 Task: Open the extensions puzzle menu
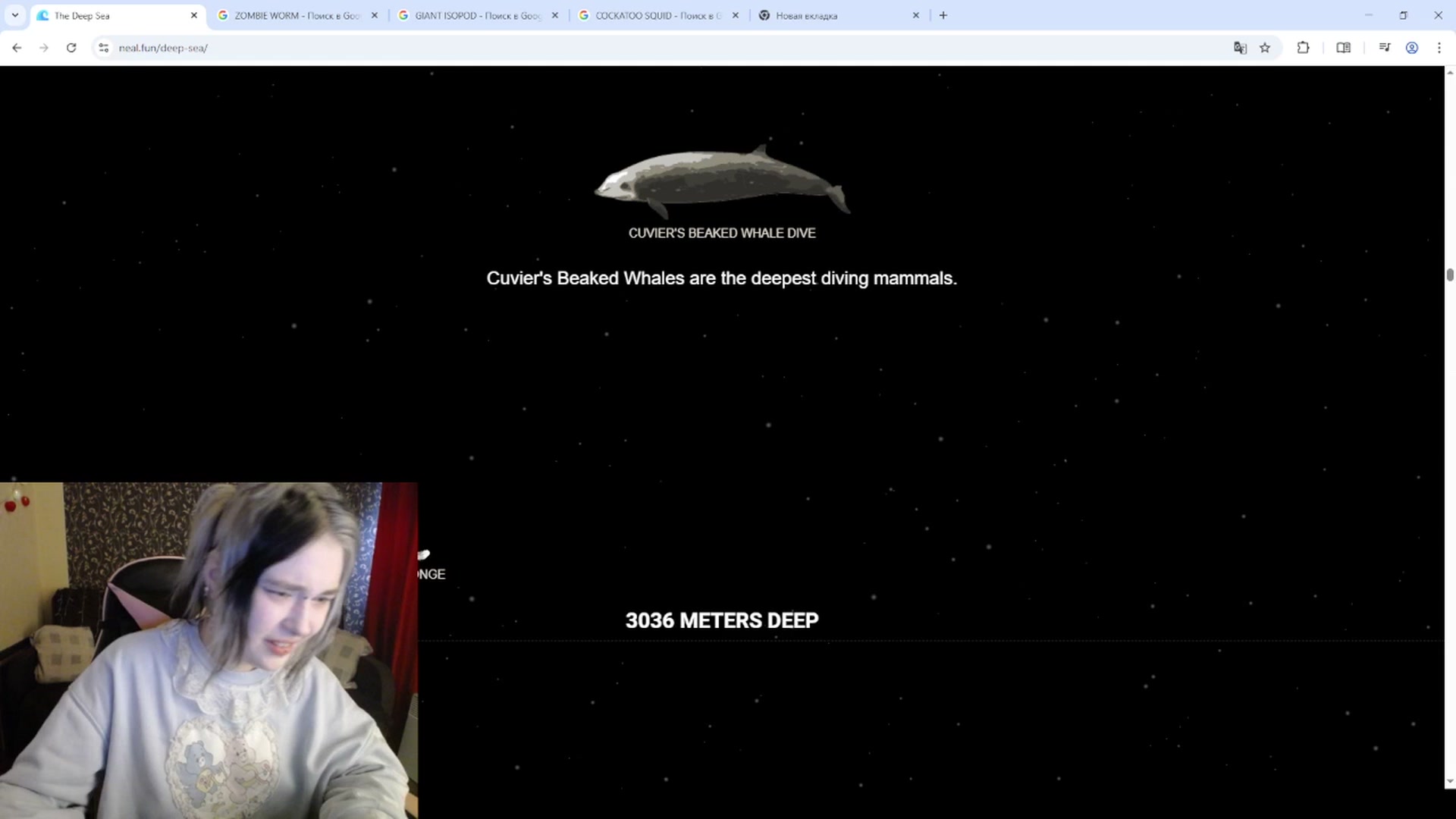click(x=1303, y=48)
